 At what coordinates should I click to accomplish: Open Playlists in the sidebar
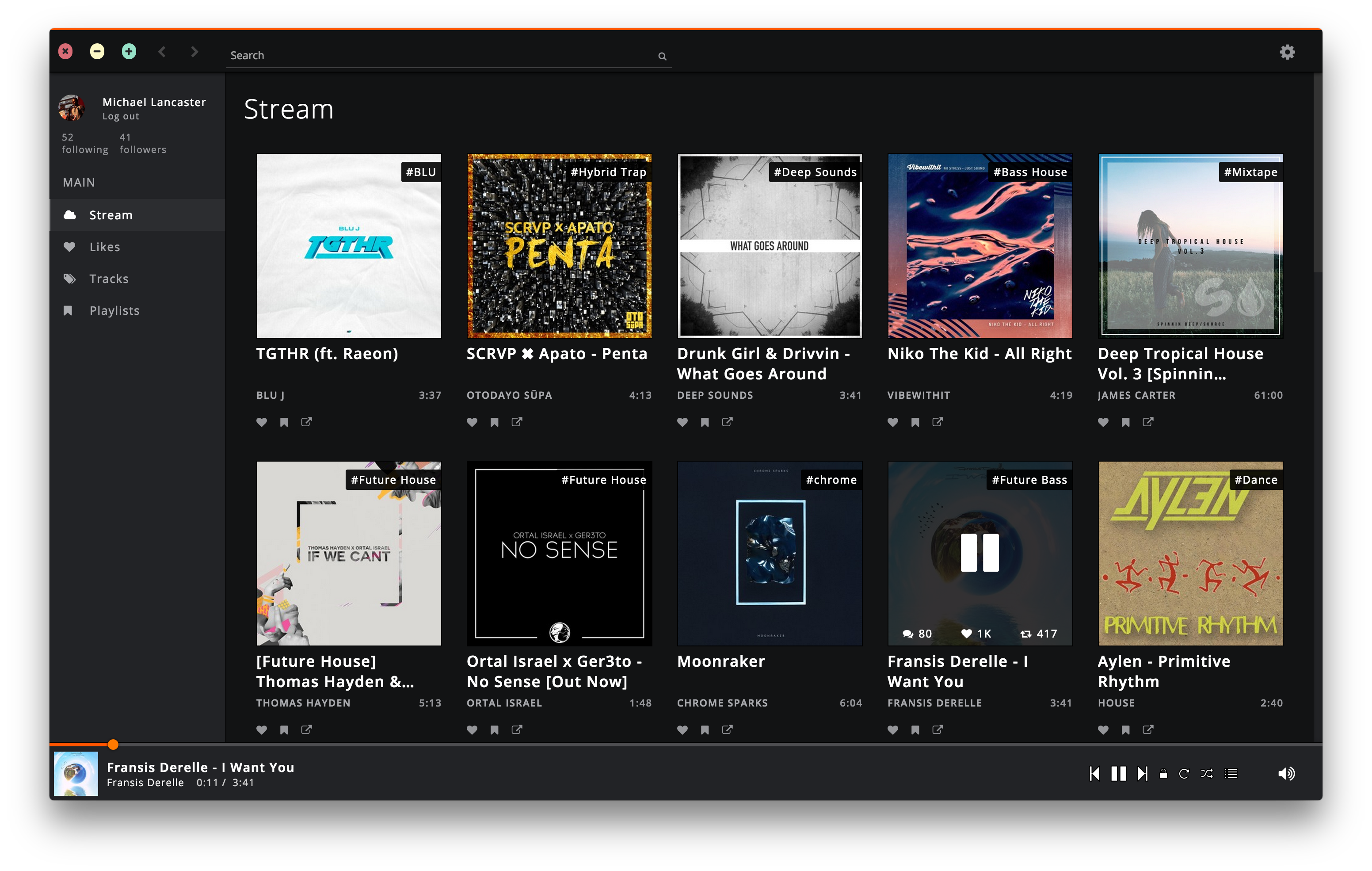tap(114, 311)
